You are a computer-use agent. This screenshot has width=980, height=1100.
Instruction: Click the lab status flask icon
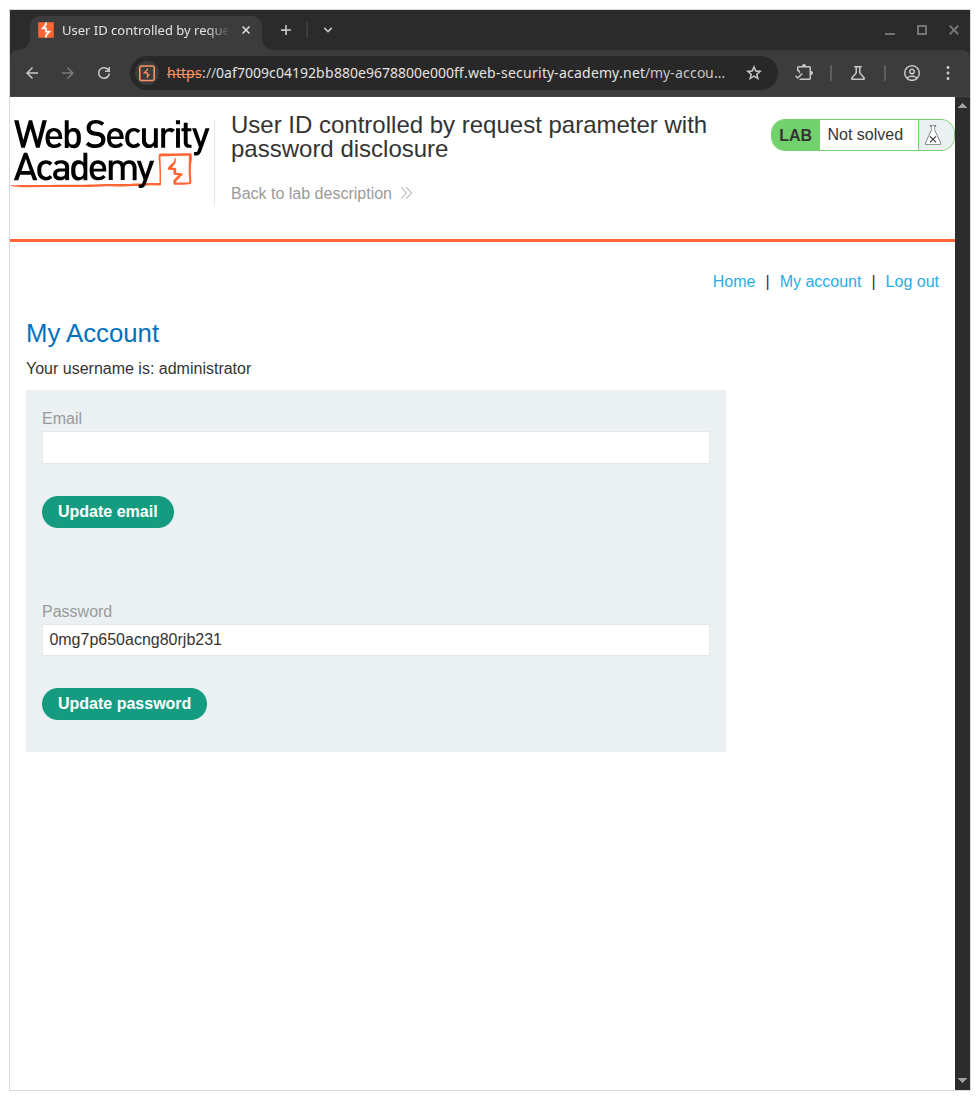pos(933,135)
